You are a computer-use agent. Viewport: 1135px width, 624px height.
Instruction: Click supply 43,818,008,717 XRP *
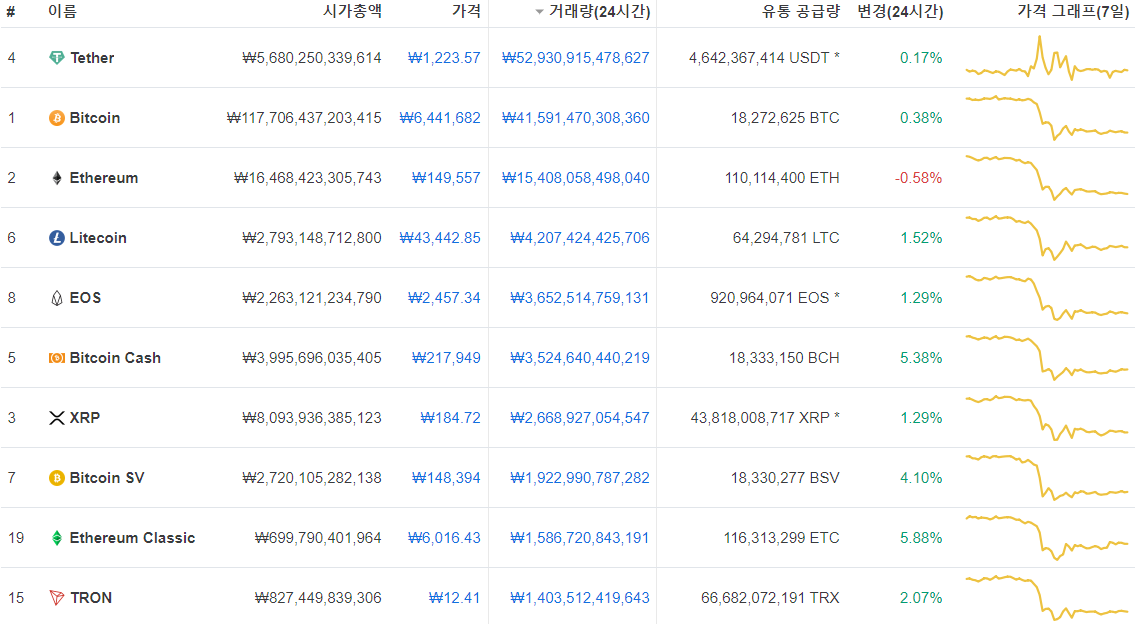point(765,418)
